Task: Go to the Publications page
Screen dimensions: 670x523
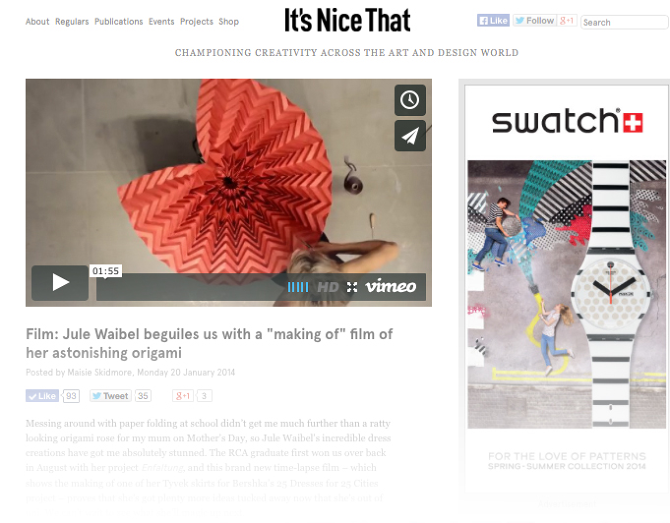Action: (x=119, y=22)
